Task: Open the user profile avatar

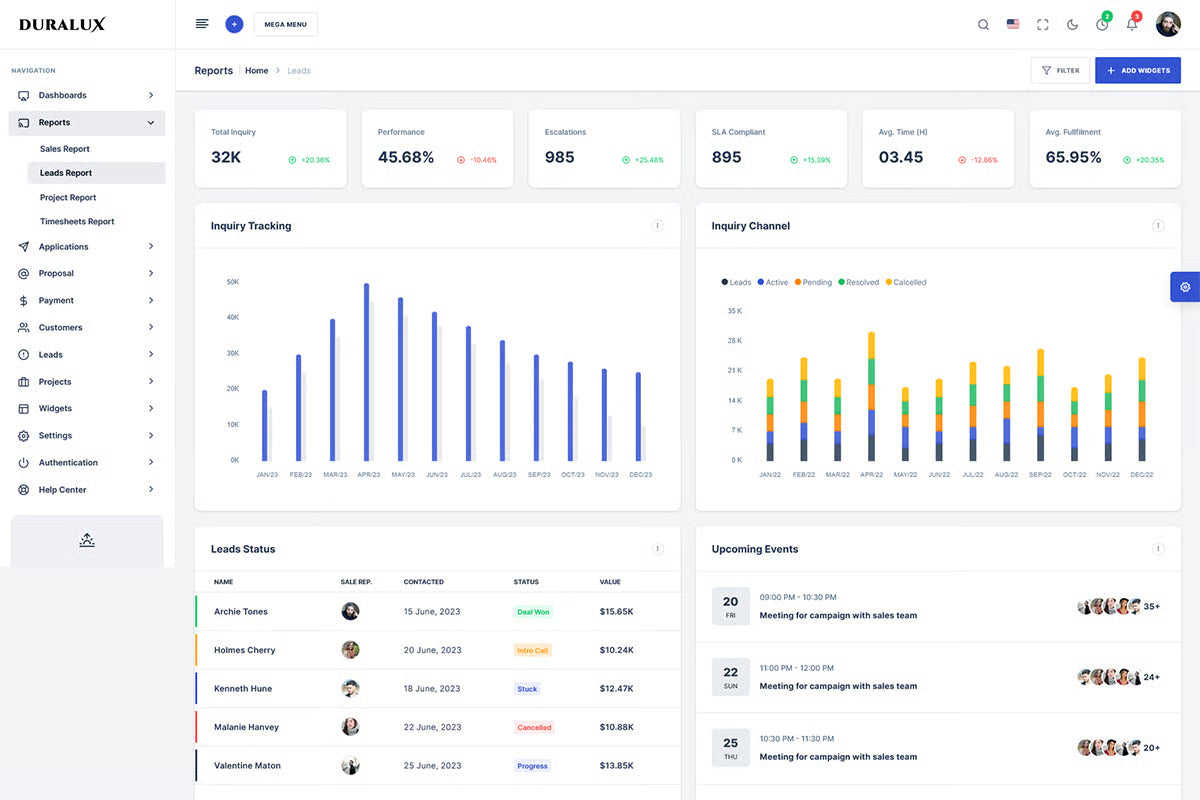Action: (1168, 24)
